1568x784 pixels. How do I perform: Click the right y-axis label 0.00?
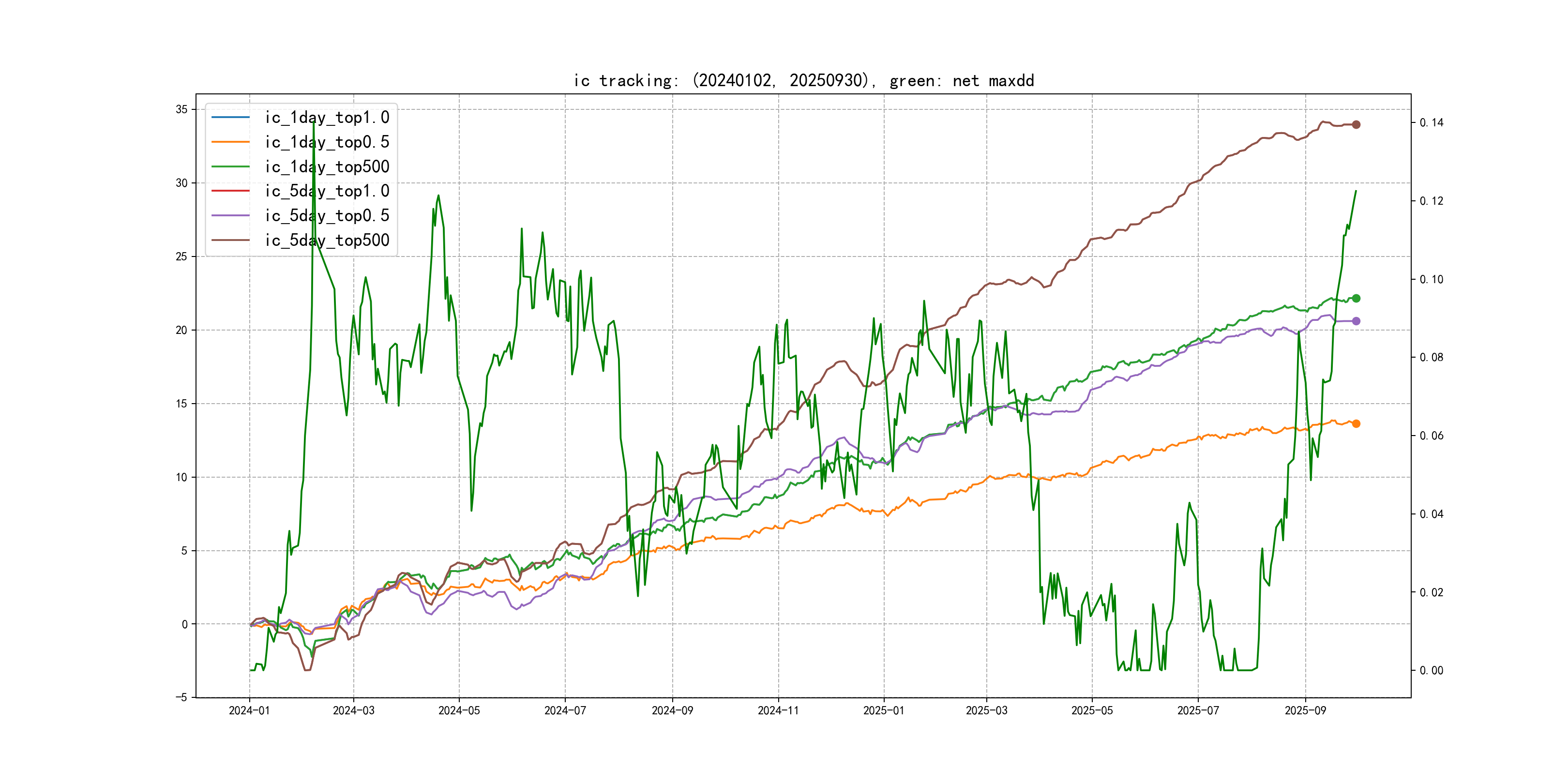tap(1431, 671)
